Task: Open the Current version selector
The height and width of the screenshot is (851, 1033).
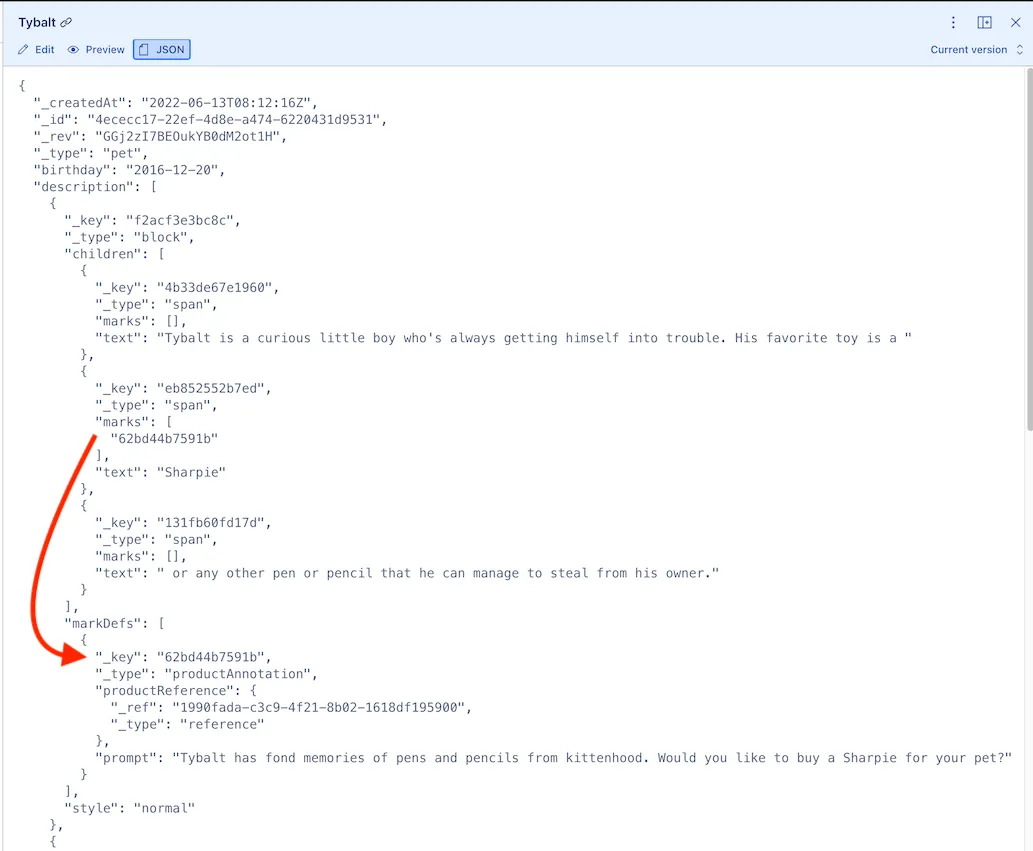Action: click(968, 49)
